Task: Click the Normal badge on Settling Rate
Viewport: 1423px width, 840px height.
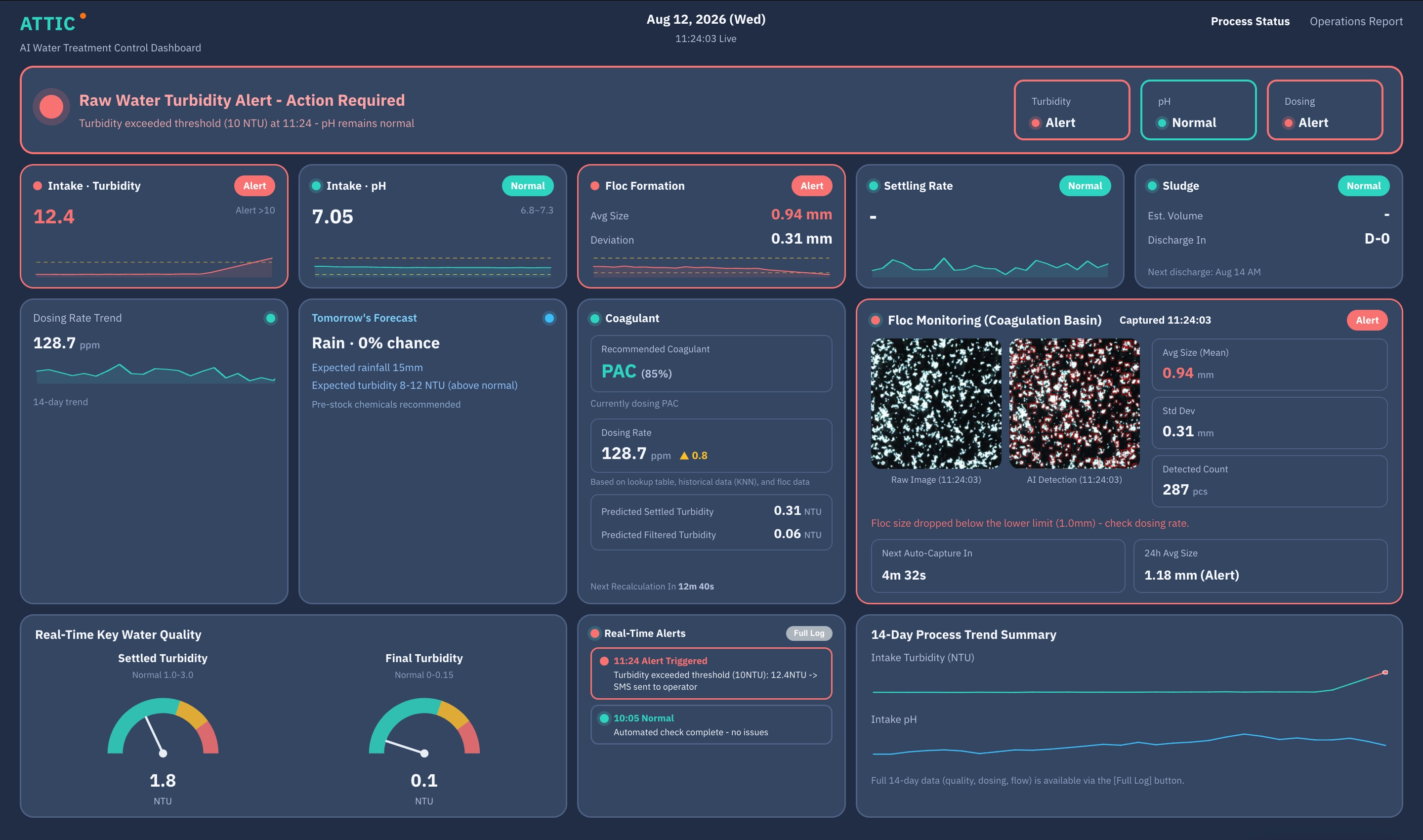Action: [x=1085, y=186]
